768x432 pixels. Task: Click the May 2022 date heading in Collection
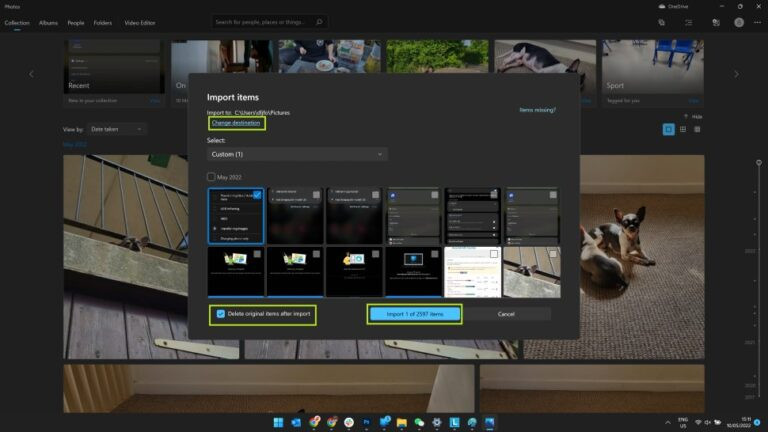(x=75, y=145)
